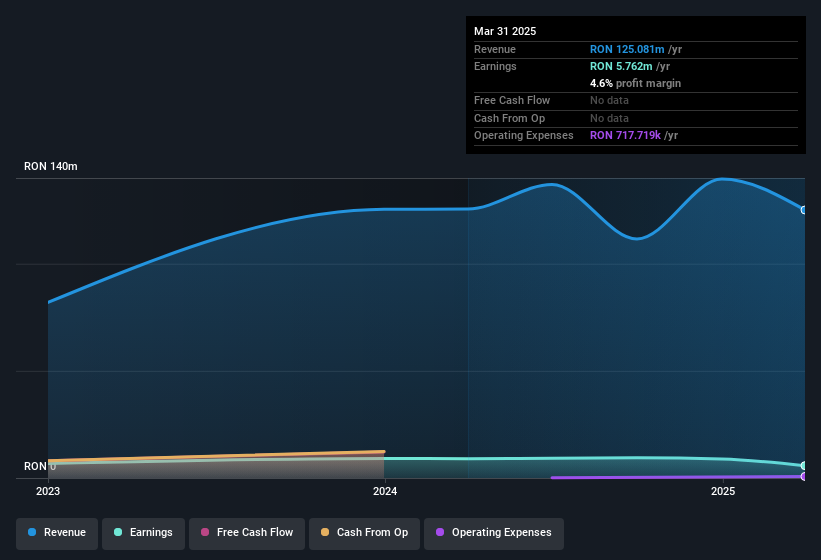Click the Operating Expenses end data point

click(x=804, y=476)
